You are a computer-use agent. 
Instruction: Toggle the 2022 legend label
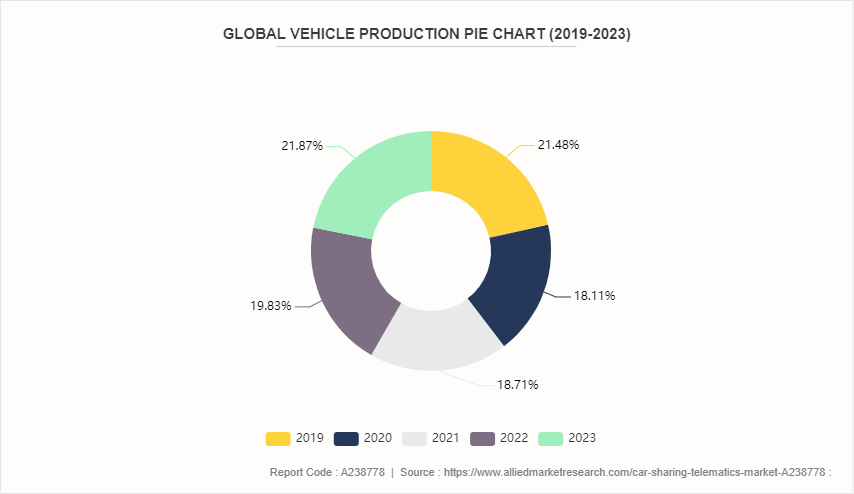point(515,438)
